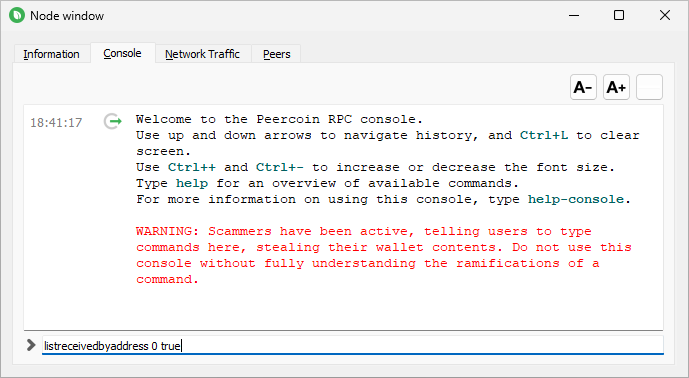This screenshot has width=689, height=378.
Task: Click the blank clear console button
Action: [649, 87]
